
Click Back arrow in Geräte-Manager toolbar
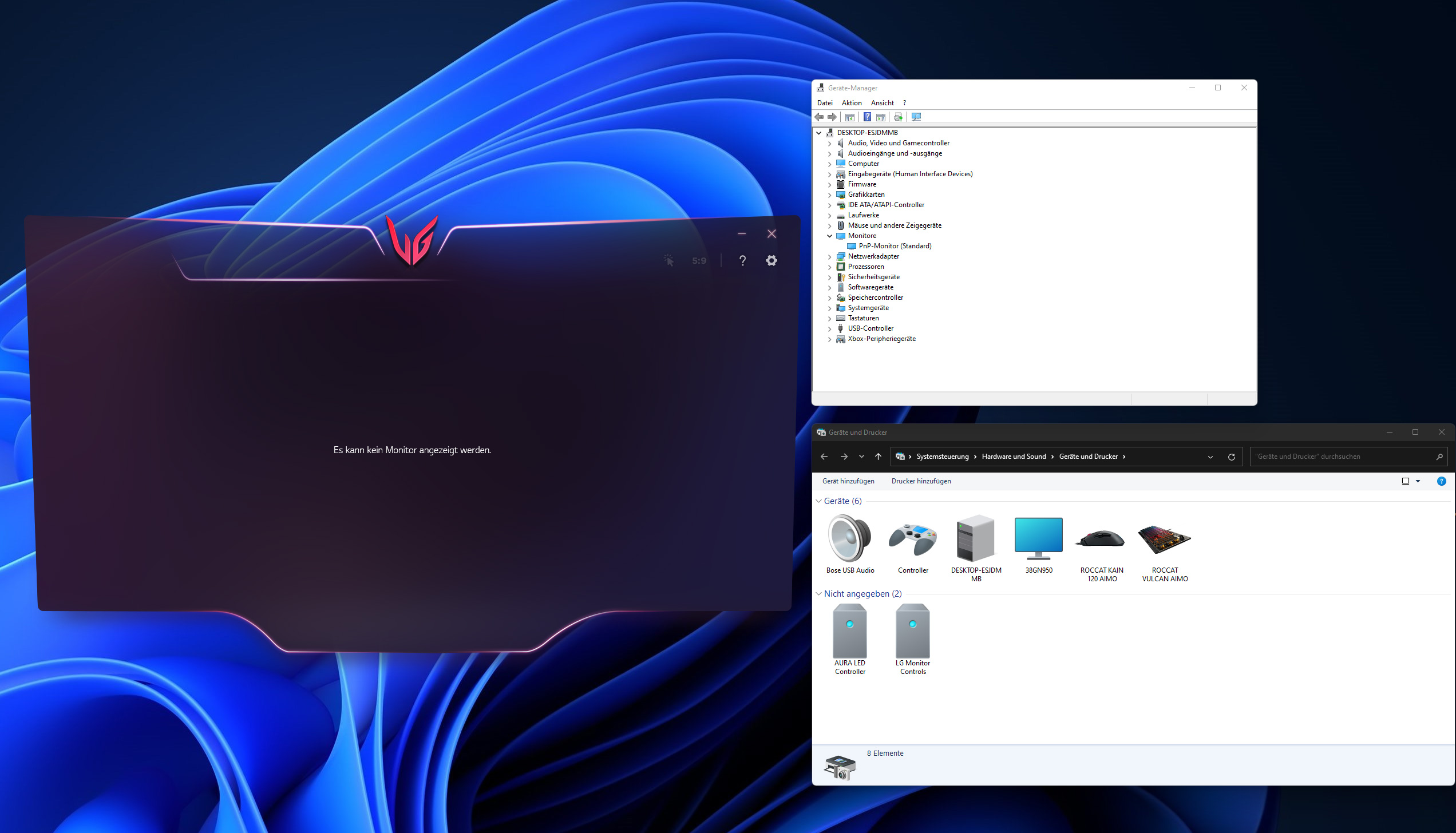click(x=819, y=117)
